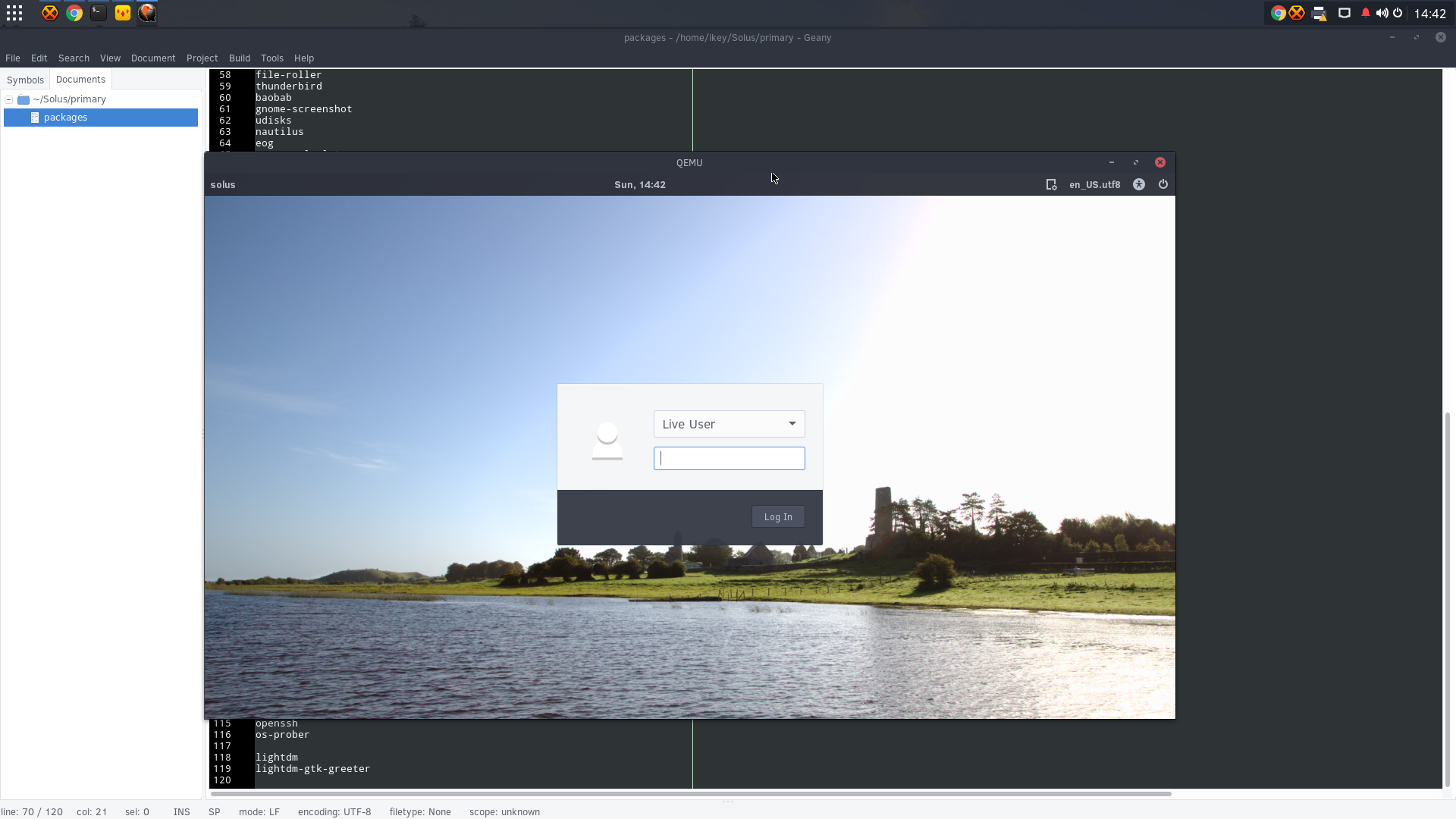The image size is (1456, 819).
Task: Open the applications grid menu
Action: [x=14, y=13]
